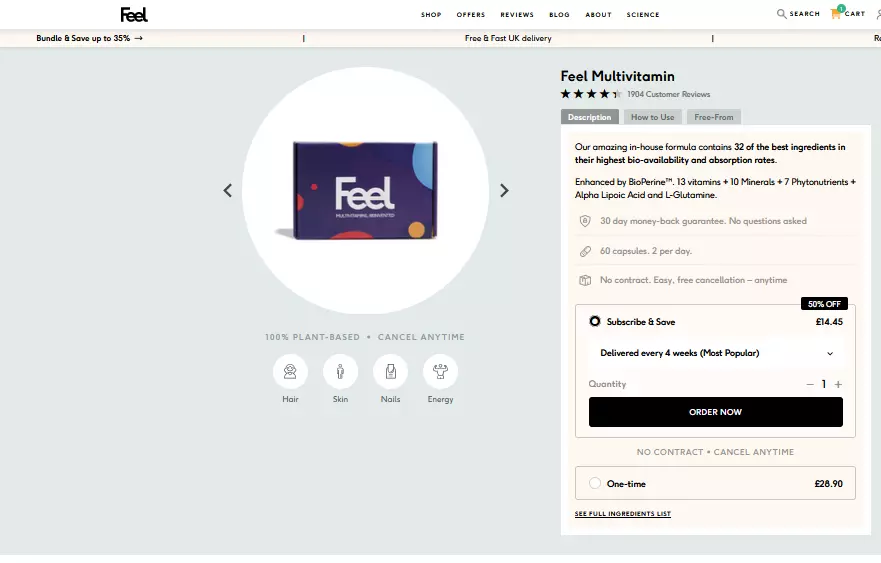Viewport: 881px width, 563px height.
Task: Click Free & Fast UK delivery text
Action: point(508,38)
